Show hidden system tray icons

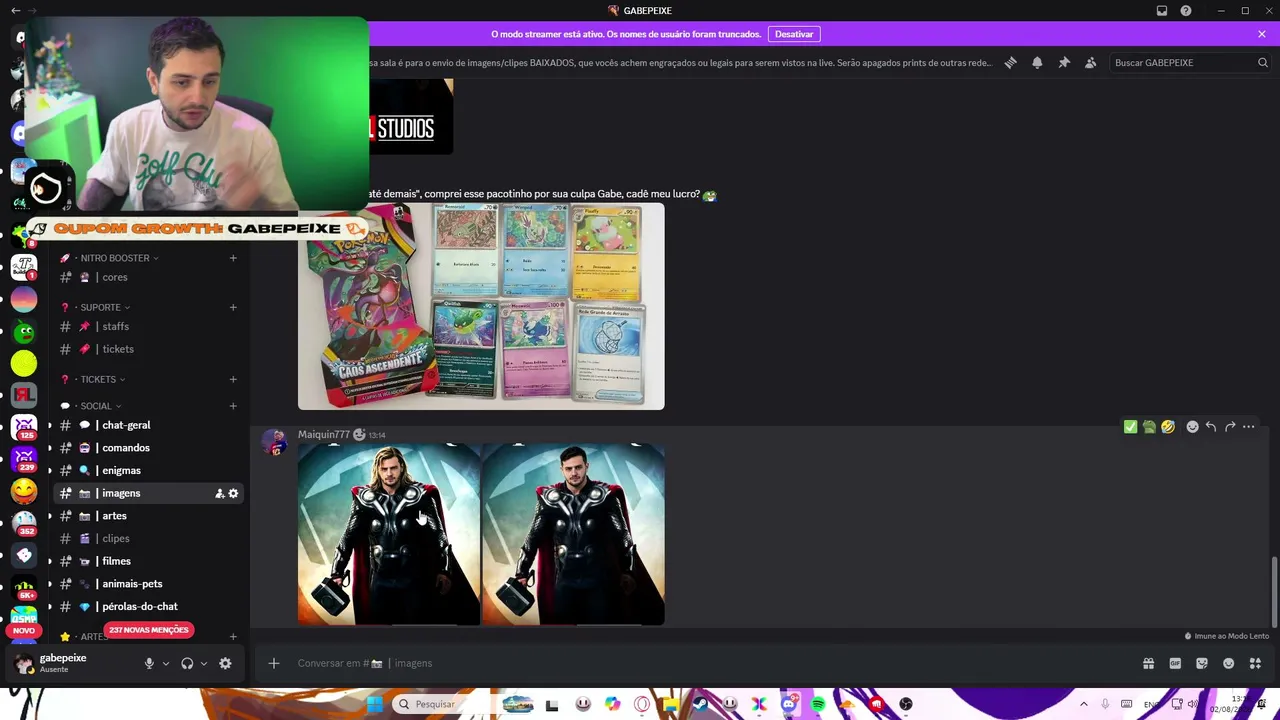(x=1083, y=704)
